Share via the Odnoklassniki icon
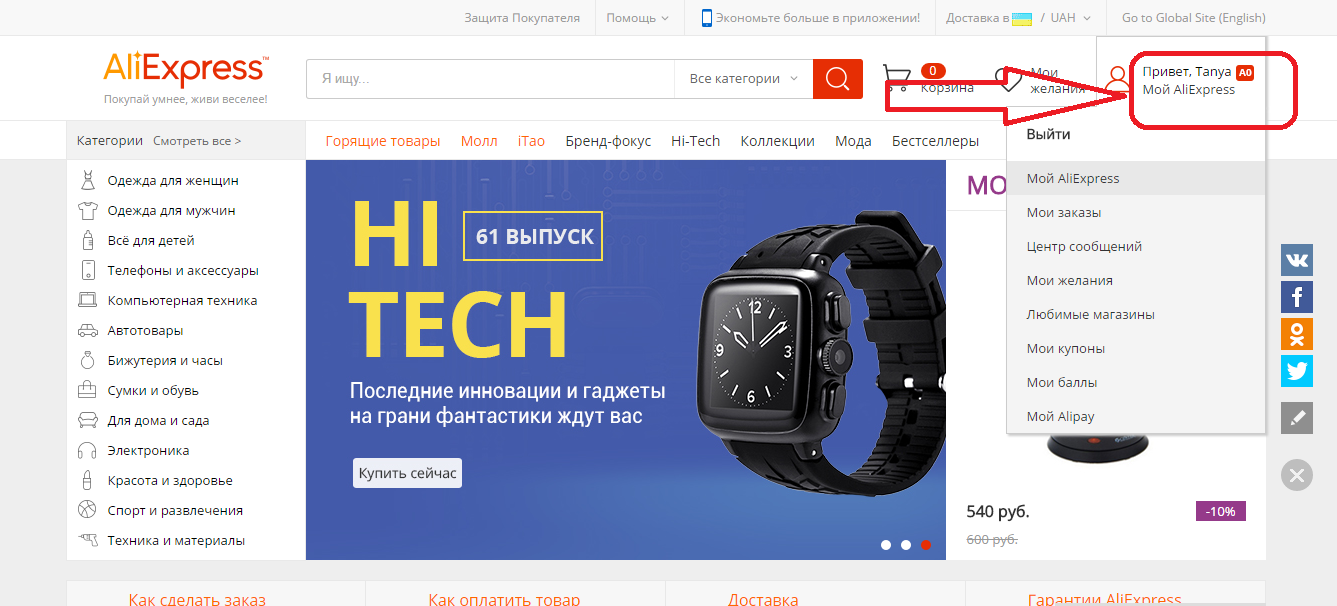The height and width of the screenshot is (606, 1337). [x=1297, y=334]
